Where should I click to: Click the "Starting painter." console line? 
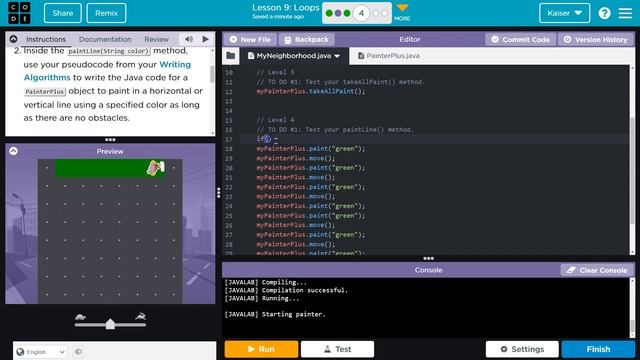pyautogui.click(x=276, y=314)
